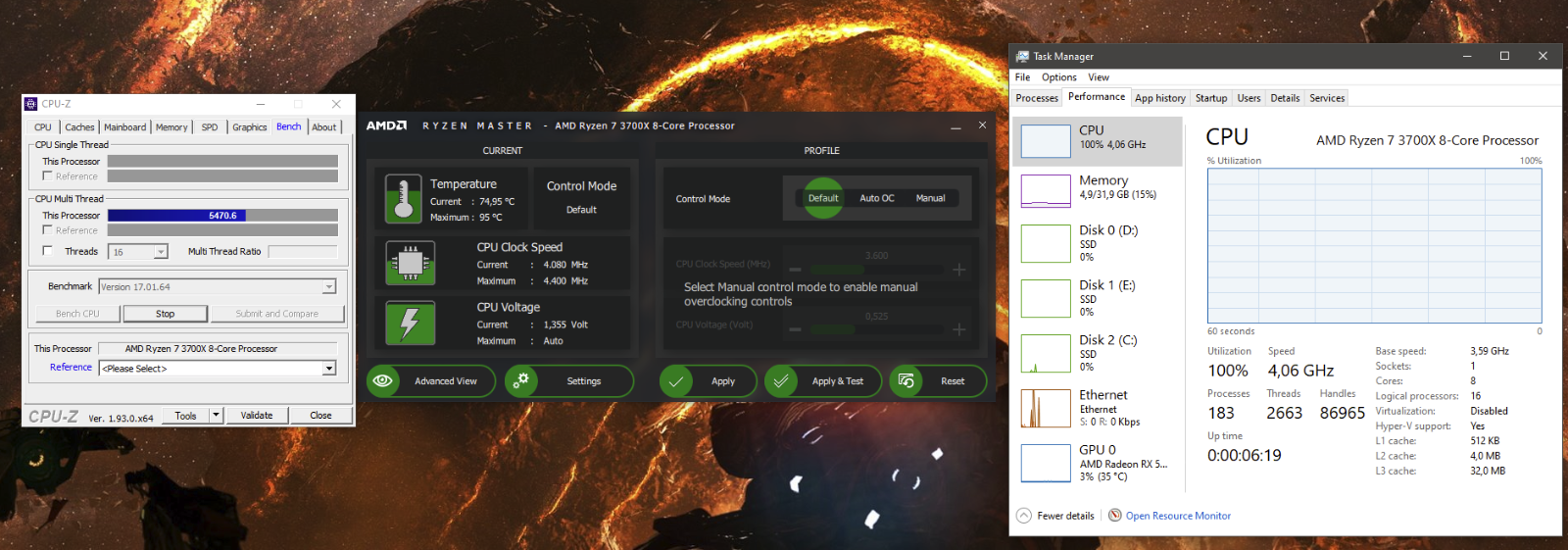Open the Caches tab in CPU-Z
Viewport: 1568px width, 550px height.
point(79,127)
